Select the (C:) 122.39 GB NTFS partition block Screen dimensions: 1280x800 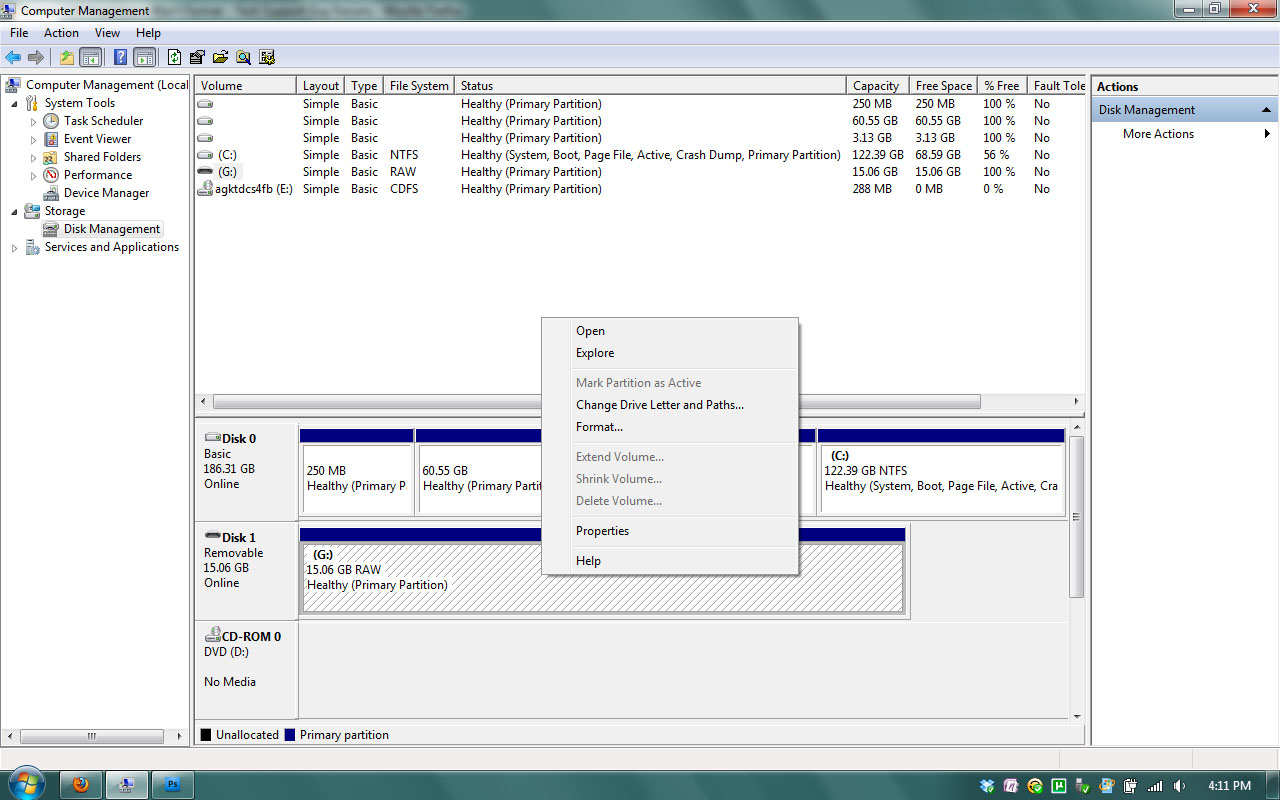(941, 472)
